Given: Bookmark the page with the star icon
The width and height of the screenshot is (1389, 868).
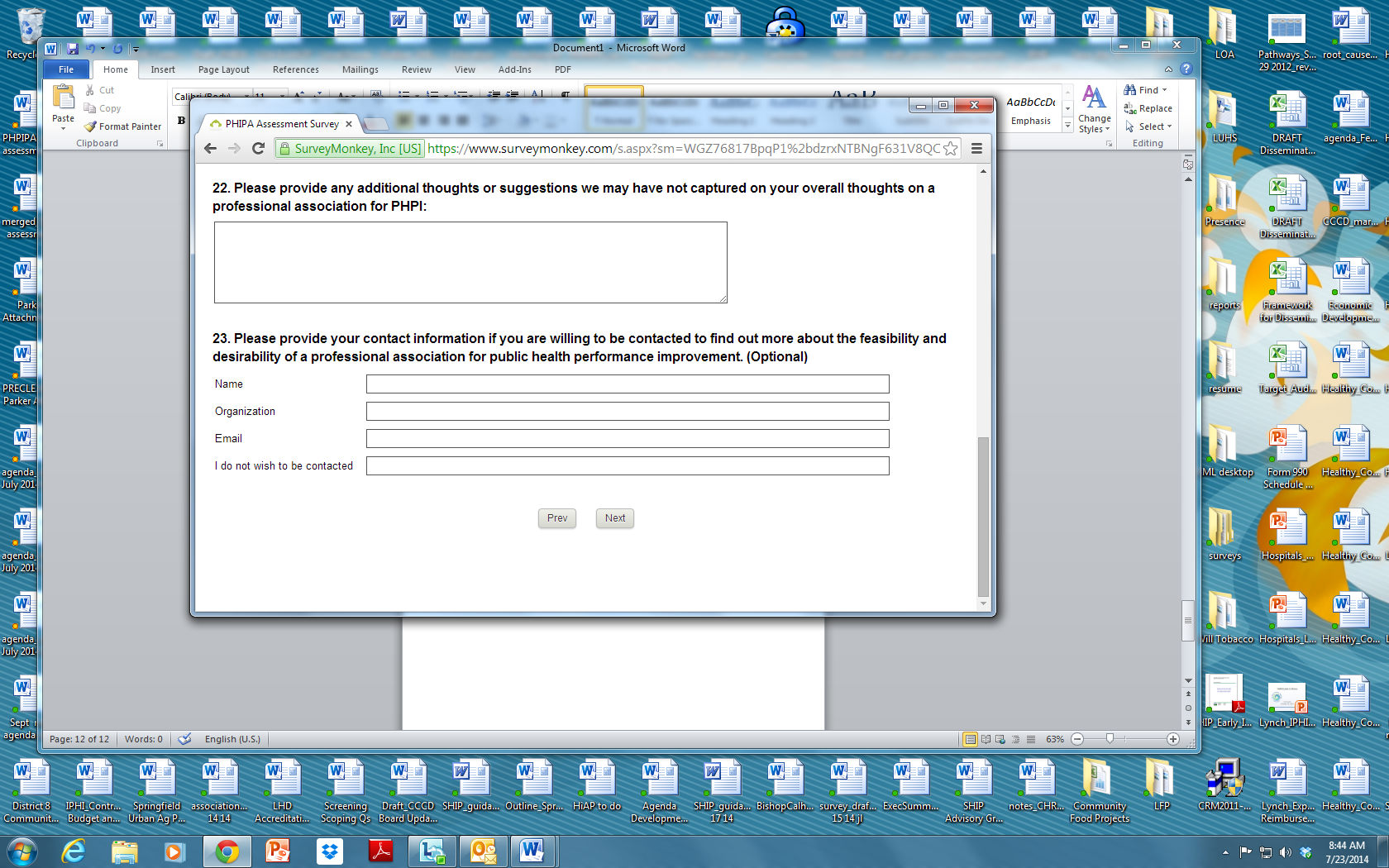Looking at the screenshot, I should 951,149.
